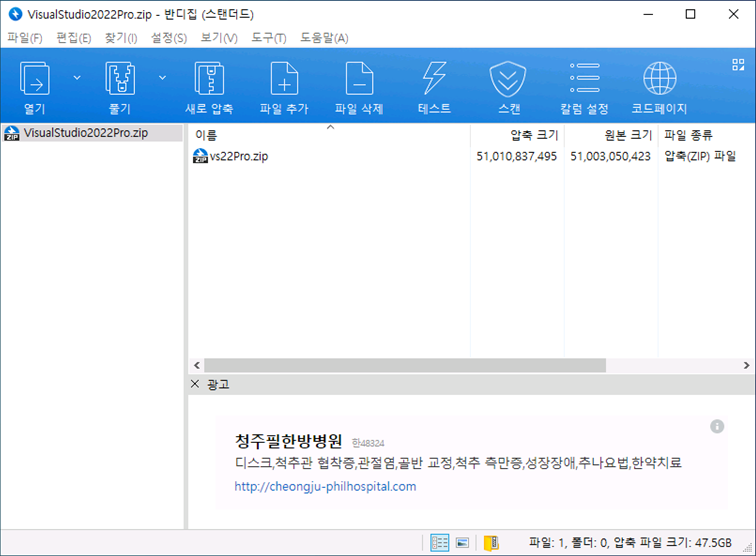Open the 도구(T) menu

[x=269, y=38]
